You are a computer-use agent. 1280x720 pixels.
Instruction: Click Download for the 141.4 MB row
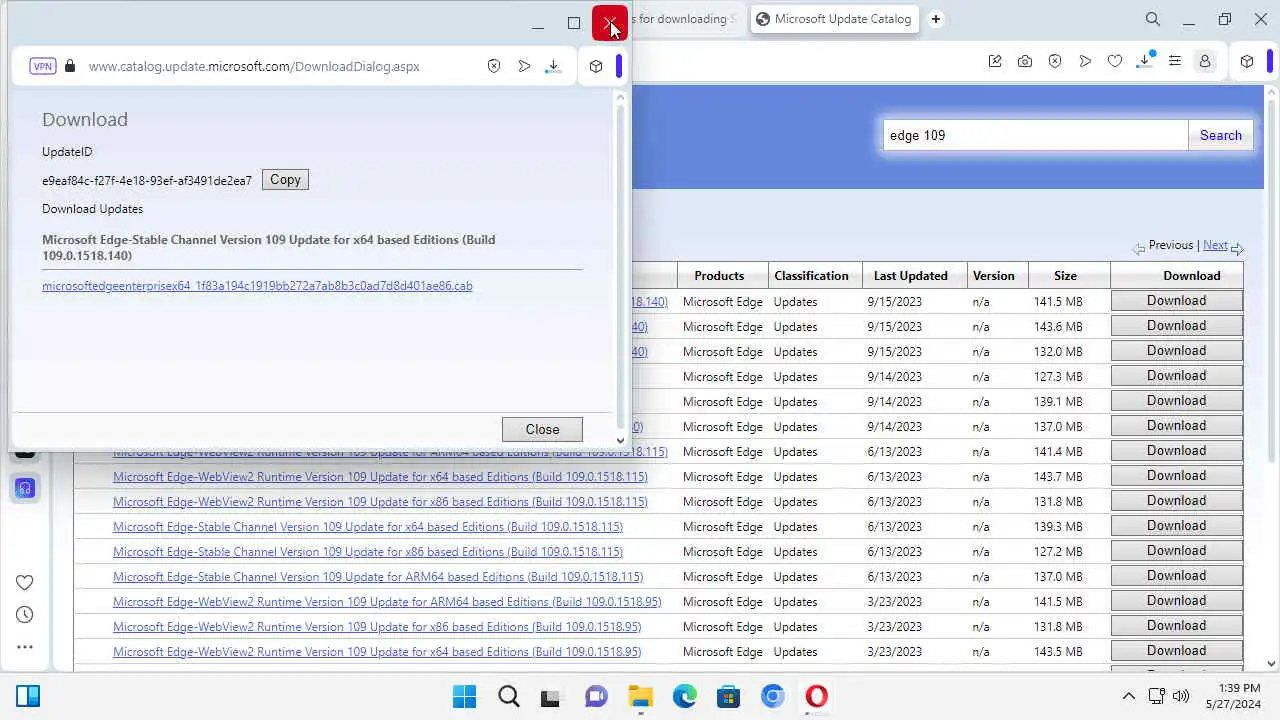pos(1176,451)
